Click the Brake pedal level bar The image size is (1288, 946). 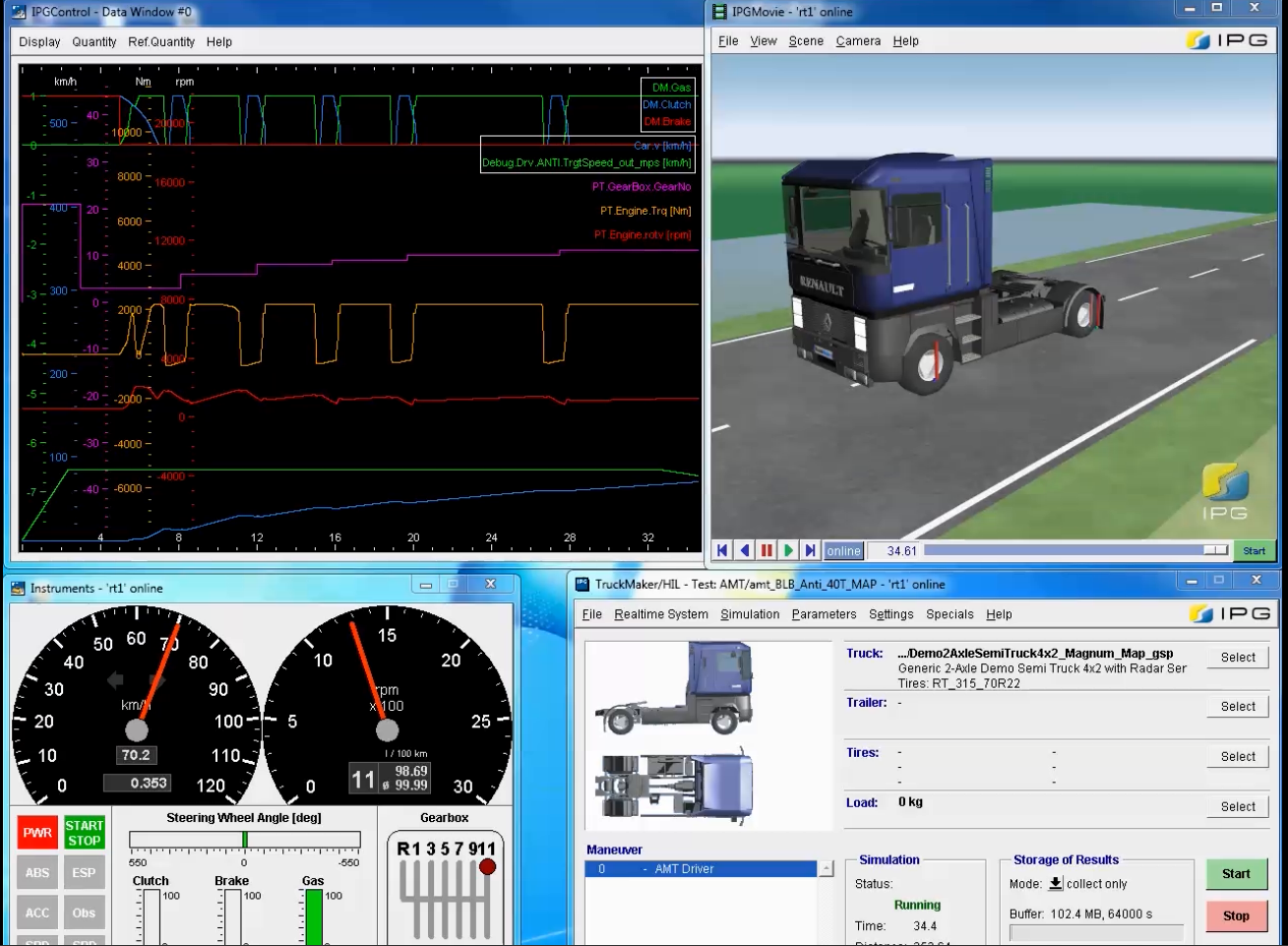point(233,916)
